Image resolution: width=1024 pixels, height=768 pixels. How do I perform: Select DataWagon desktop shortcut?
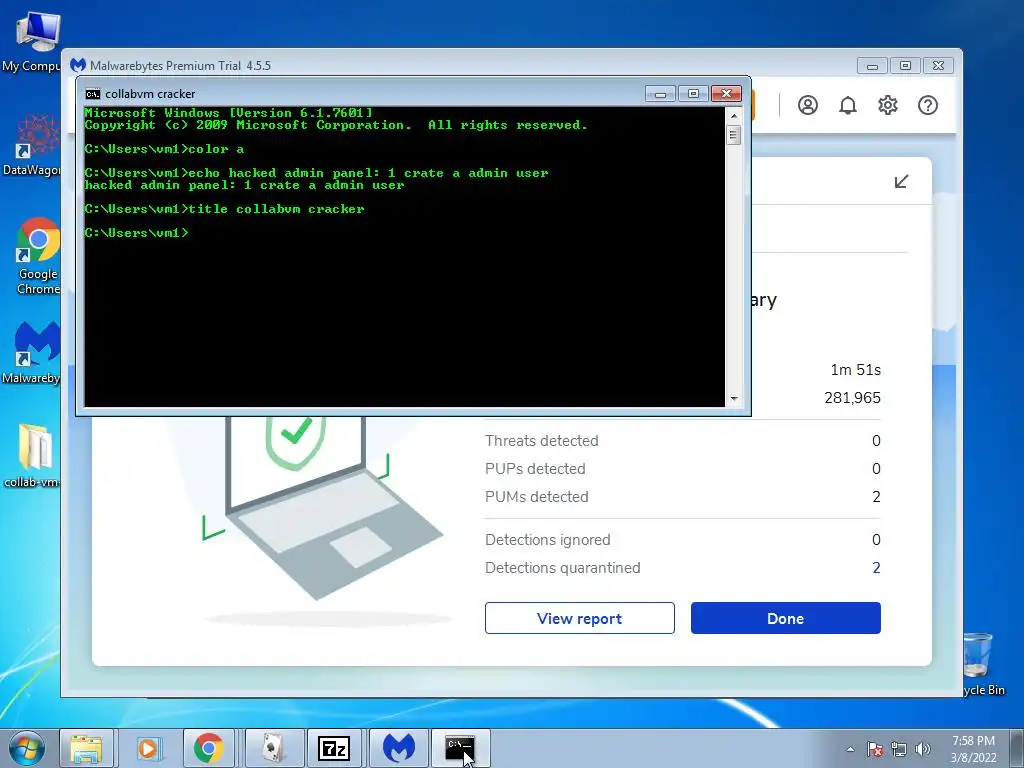tap(31, 145)
